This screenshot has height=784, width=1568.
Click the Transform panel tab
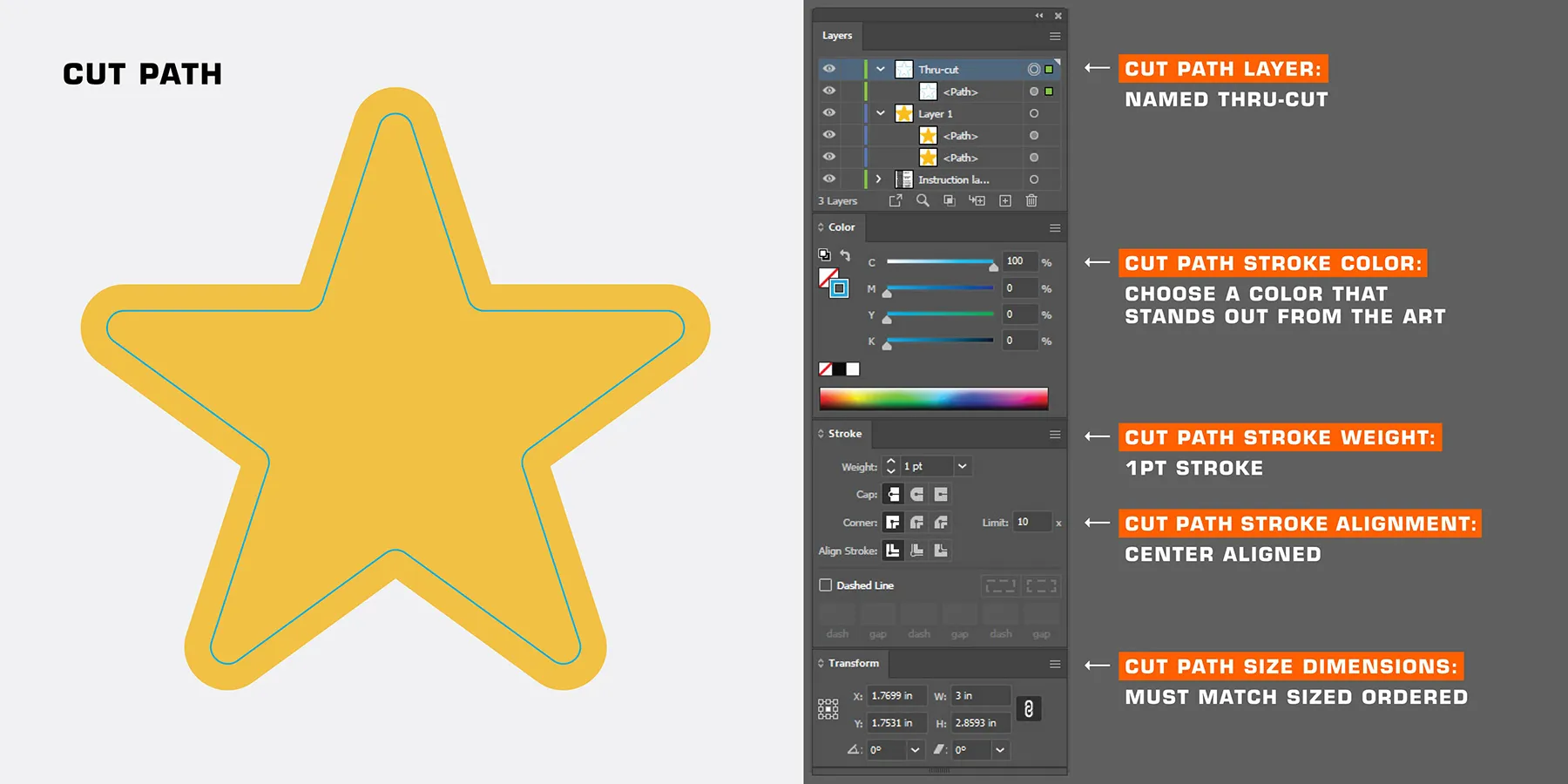click(x=853, y=664)
